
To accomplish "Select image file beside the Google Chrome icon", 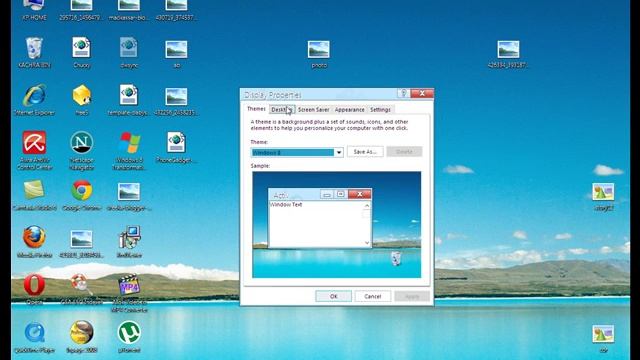I will point(129,196).
